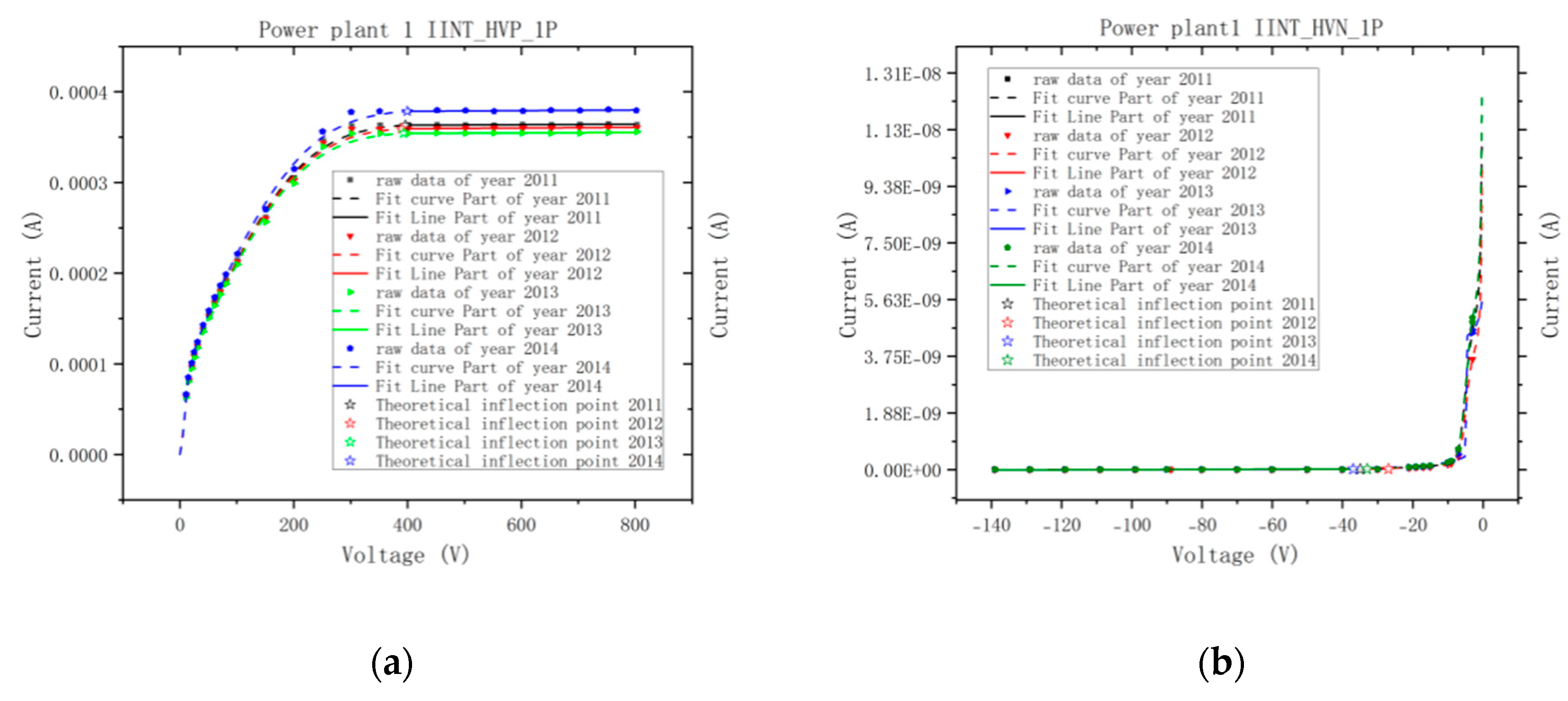1568x701 pixels.
Task: Click black square raw data 2011 marker in left legend
Action: coord(350,180)
